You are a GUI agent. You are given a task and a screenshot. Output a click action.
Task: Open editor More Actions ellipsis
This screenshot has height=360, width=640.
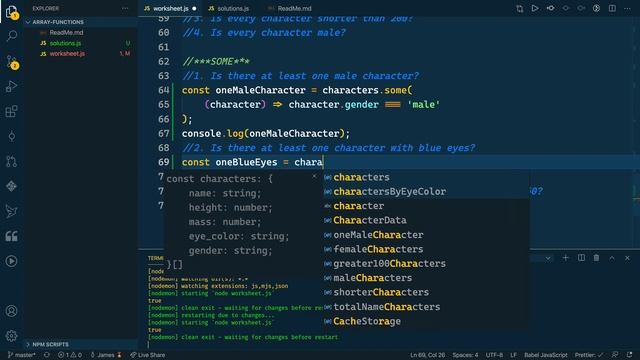(x=627, y=8)
